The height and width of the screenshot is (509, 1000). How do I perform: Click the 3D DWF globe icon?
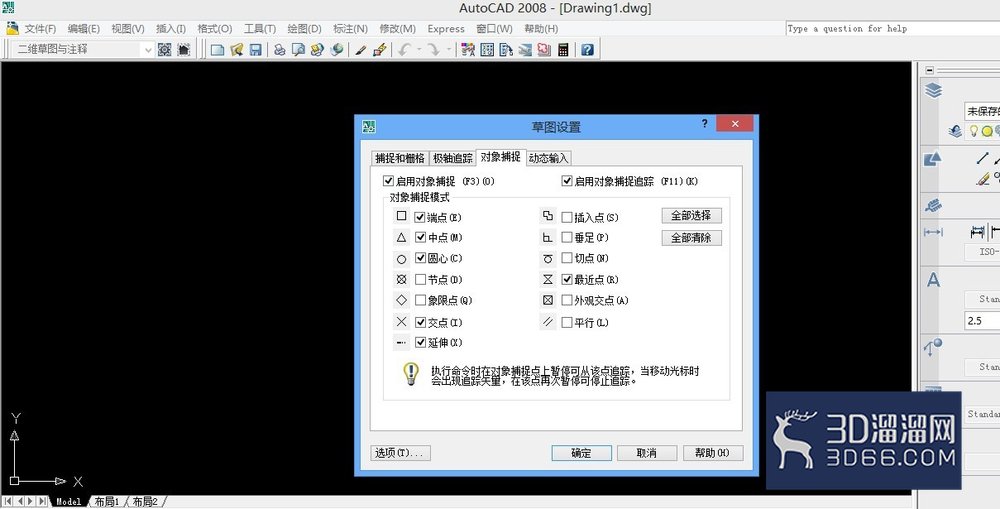click(337, 50)
